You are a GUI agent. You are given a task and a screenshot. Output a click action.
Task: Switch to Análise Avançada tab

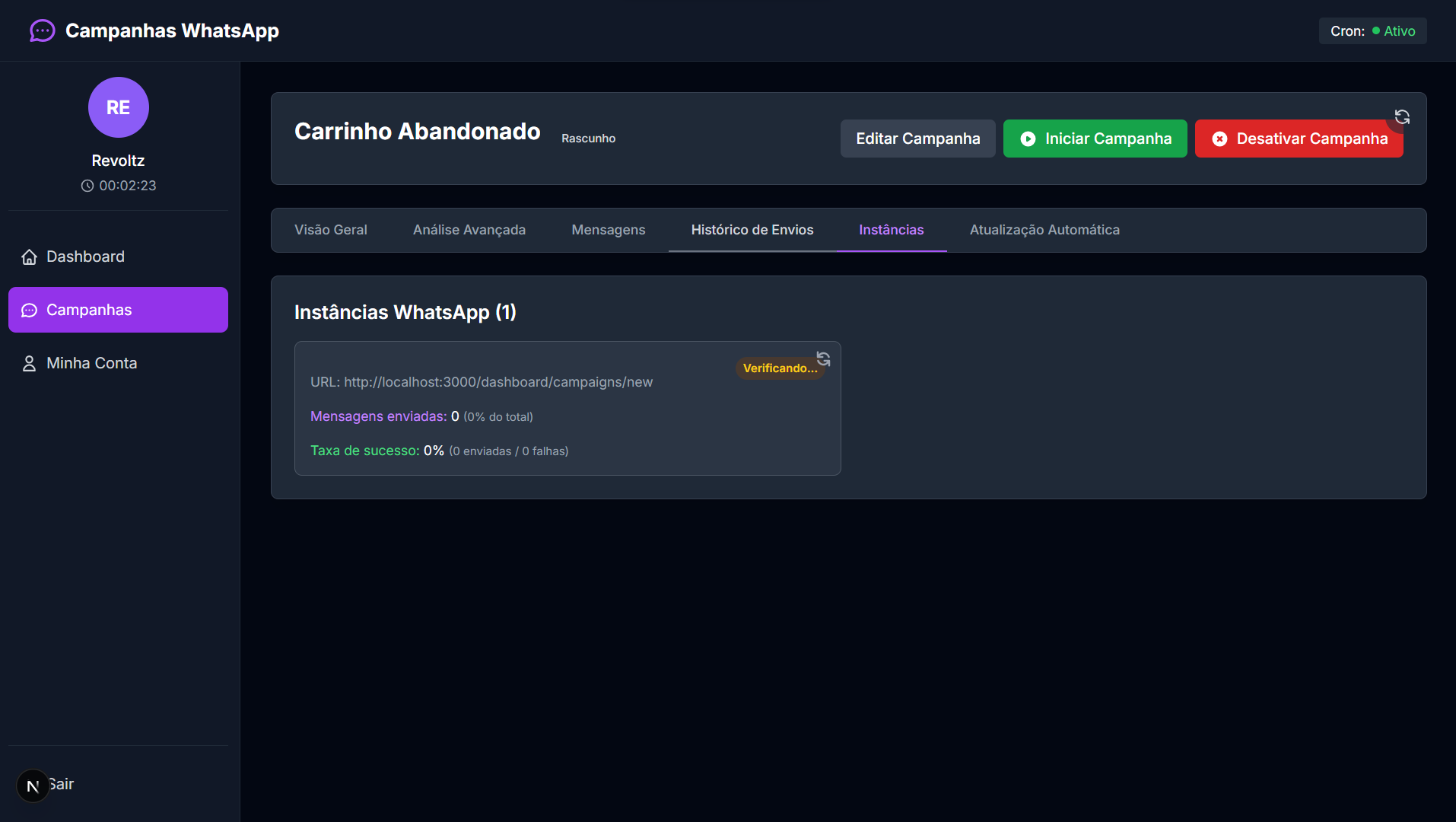click(x=469, y=230)
